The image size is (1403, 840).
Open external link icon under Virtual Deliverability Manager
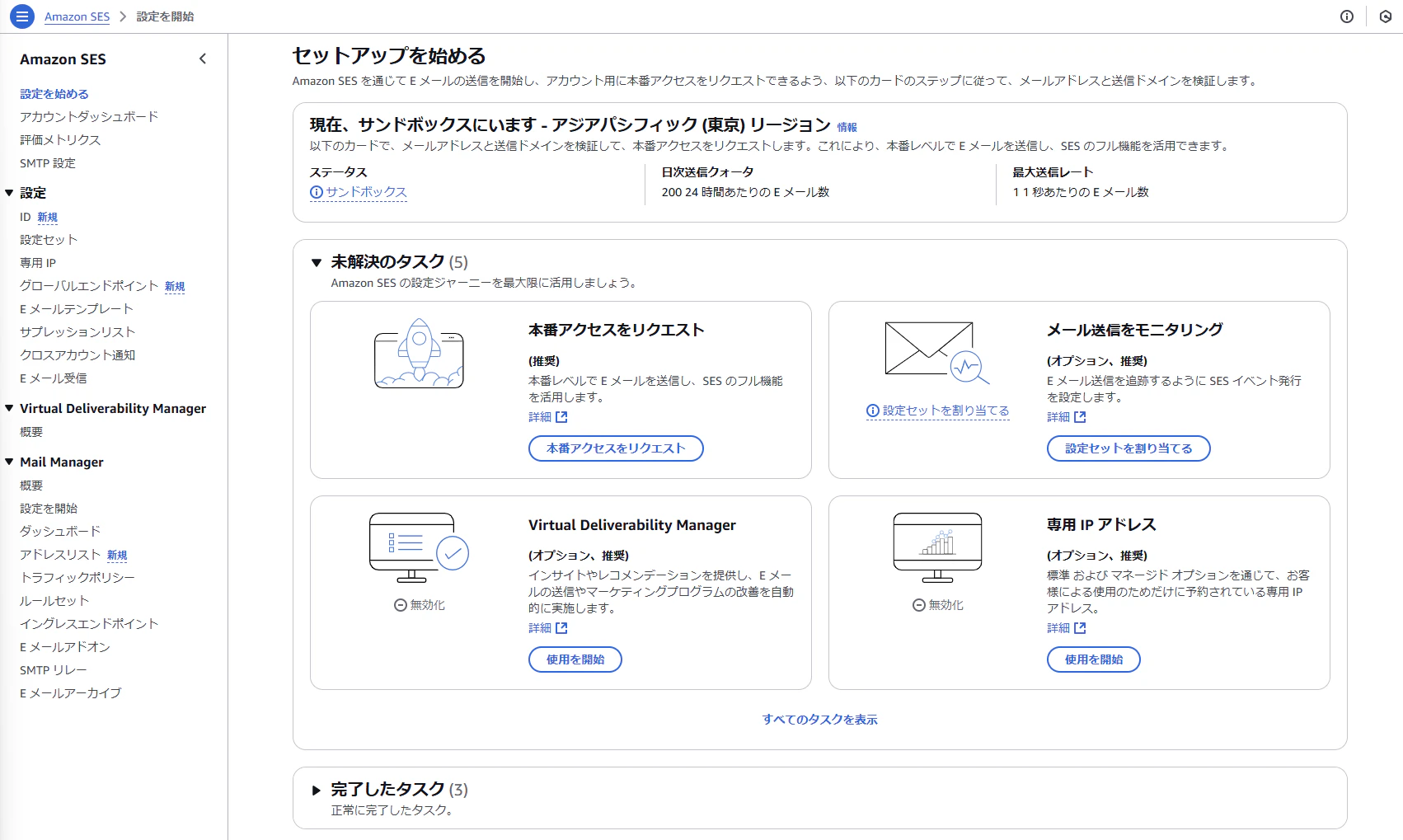[x=561, y=628]
